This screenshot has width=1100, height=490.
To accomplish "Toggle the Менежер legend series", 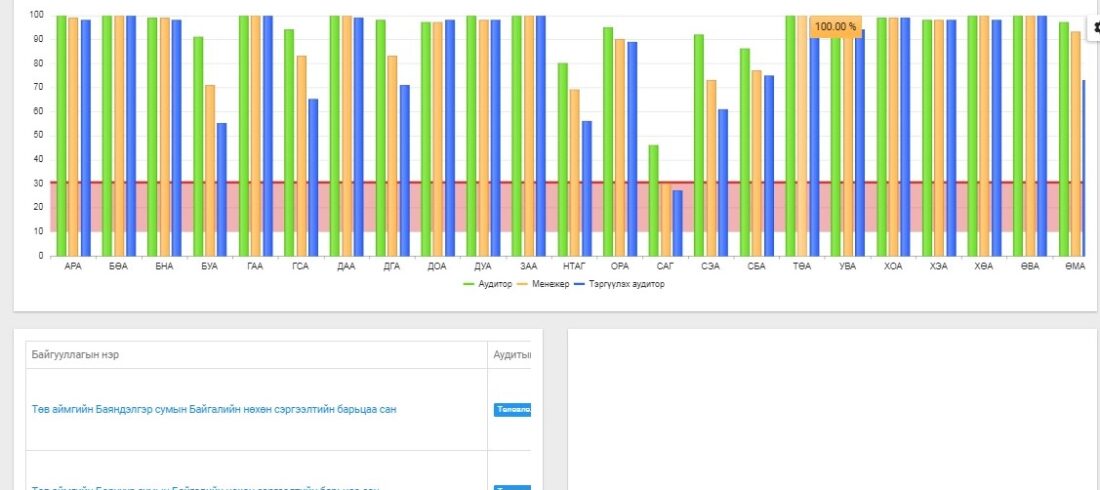I will (544, 284).
